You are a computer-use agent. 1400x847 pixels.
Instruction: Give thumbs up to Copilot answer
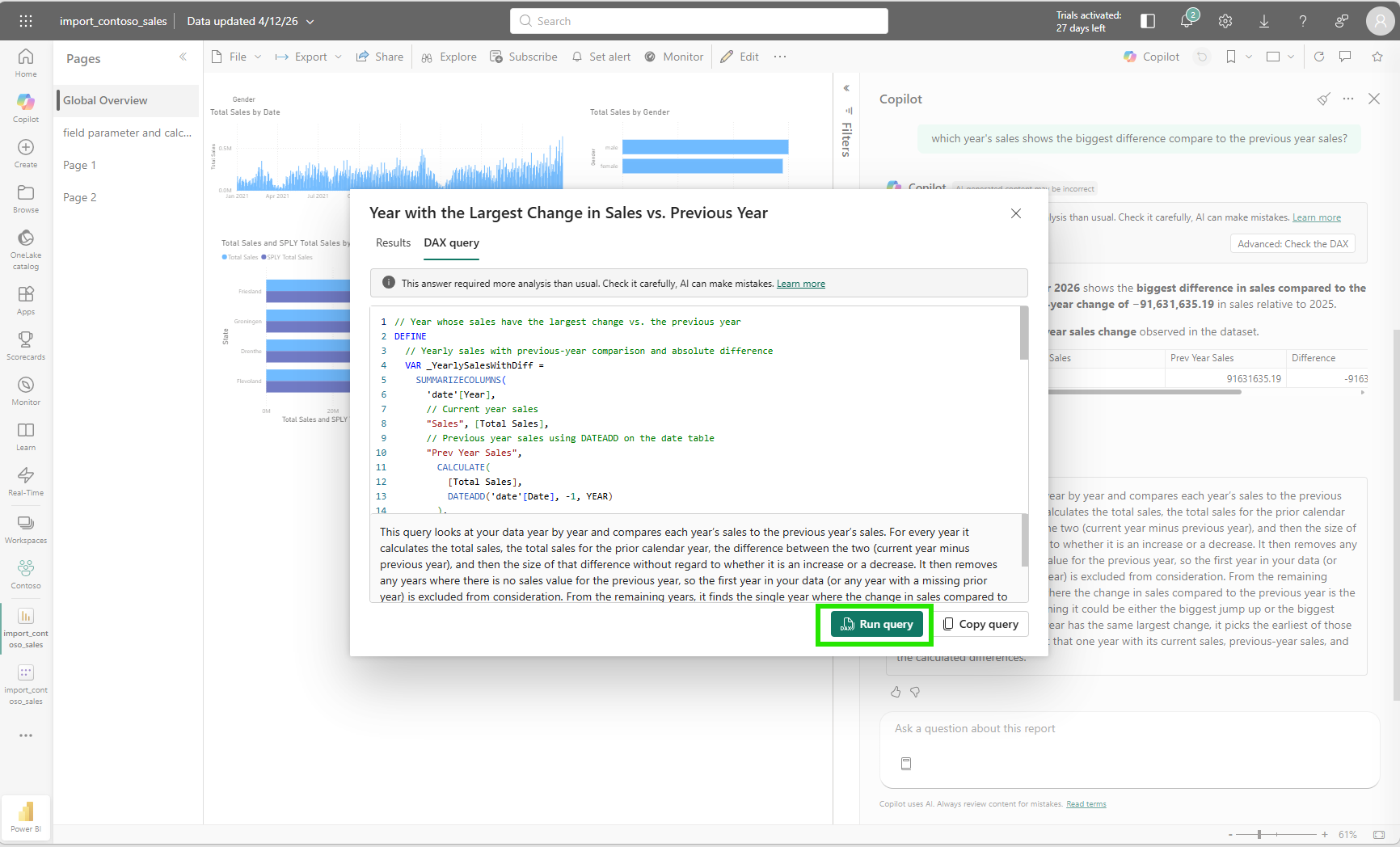point(896,692)
